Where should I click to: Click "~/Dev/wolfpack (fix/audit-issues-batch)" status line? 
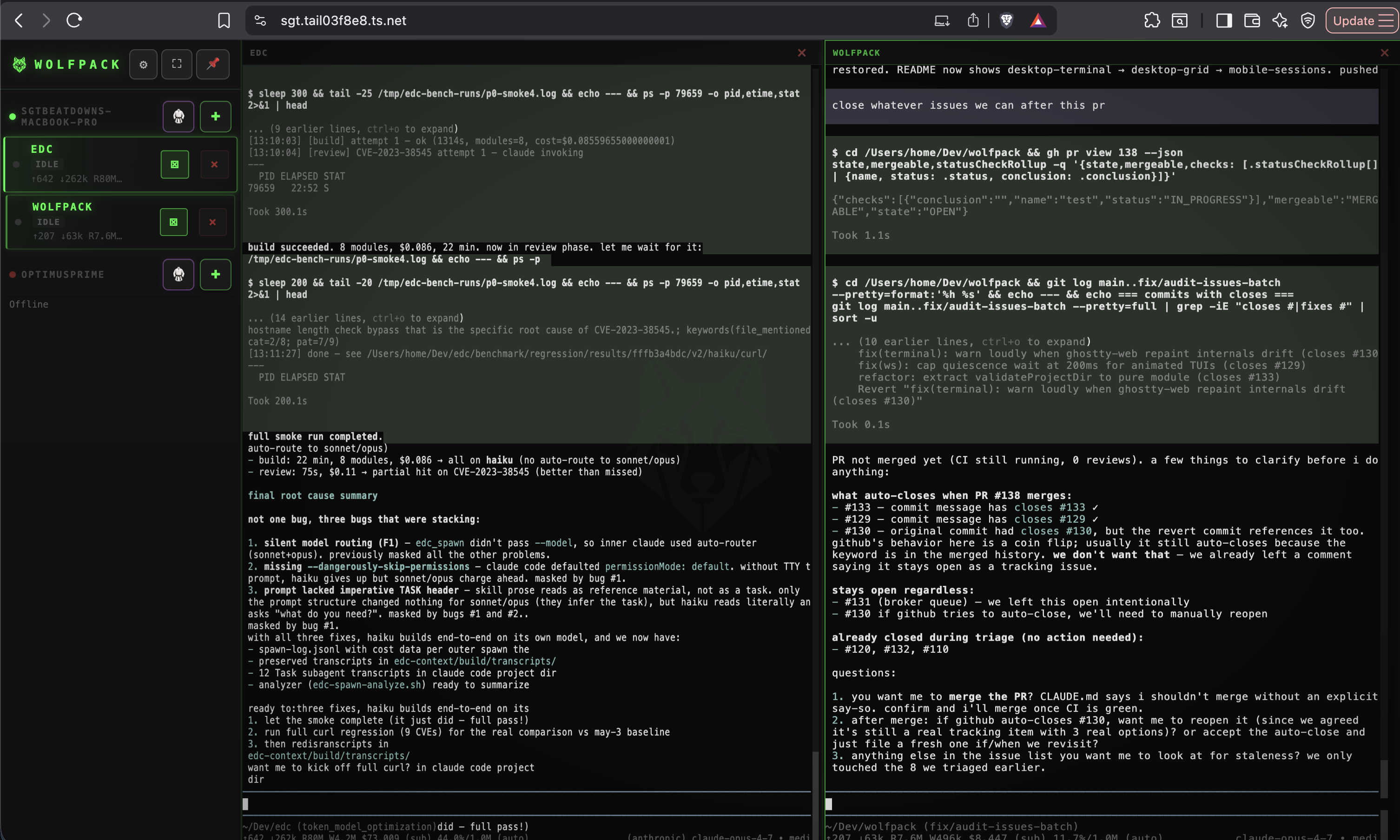coord(952,827)
